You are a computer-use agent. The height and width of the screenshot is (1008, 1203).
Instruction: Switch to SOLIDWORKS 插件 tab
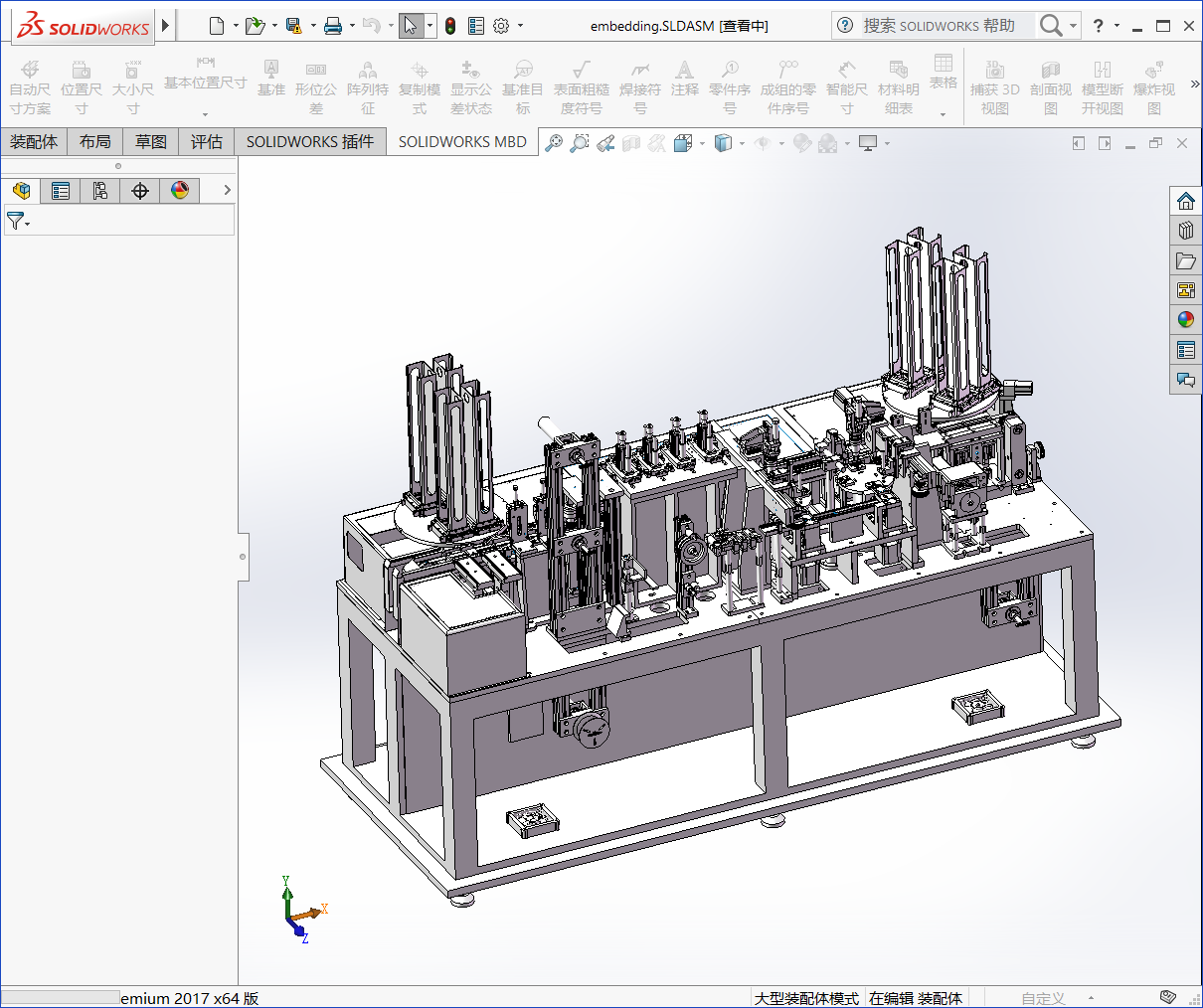tap(310, 142)
